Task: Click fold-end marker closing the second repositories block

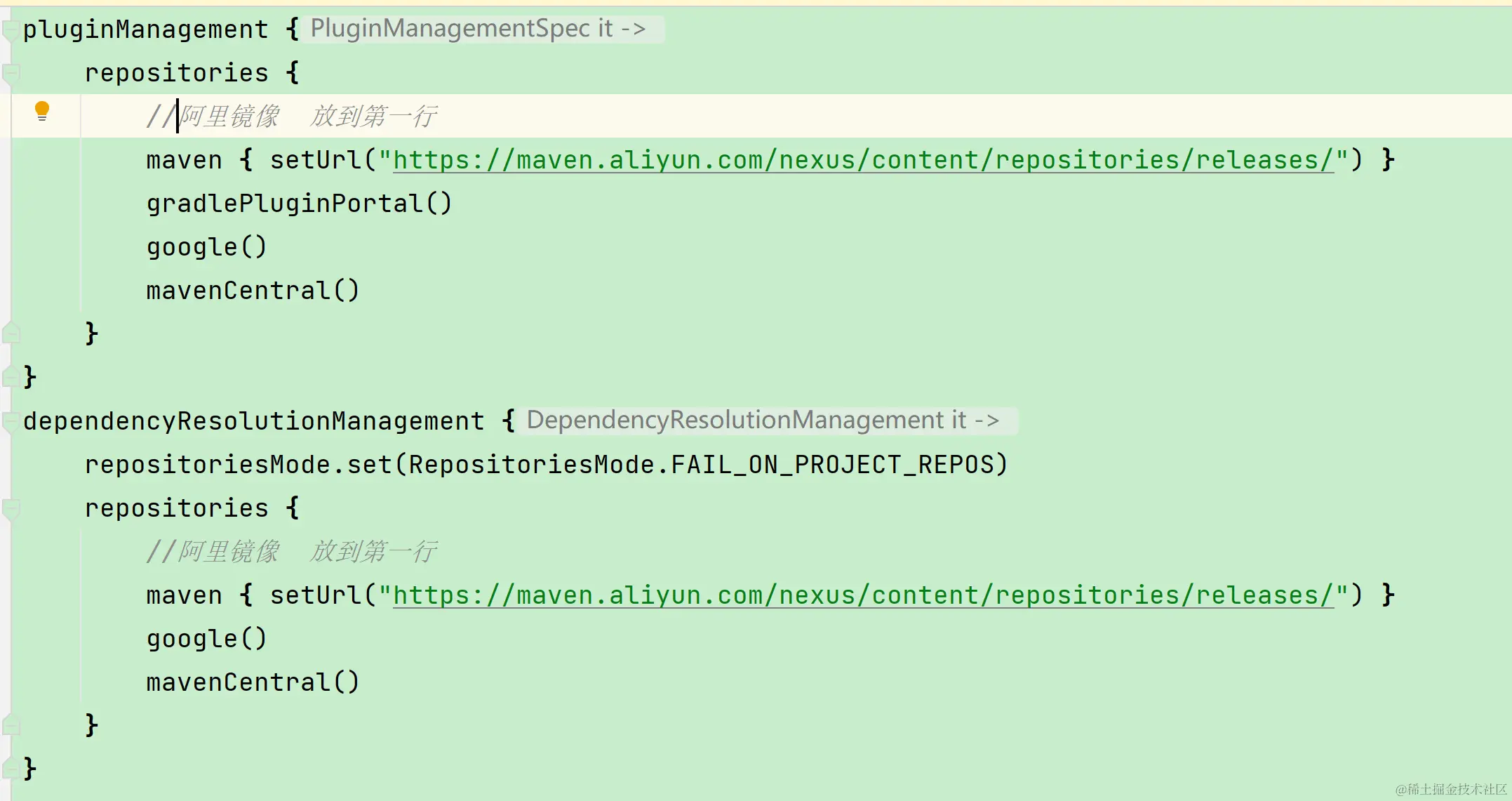Action: [x=11, y=724]
